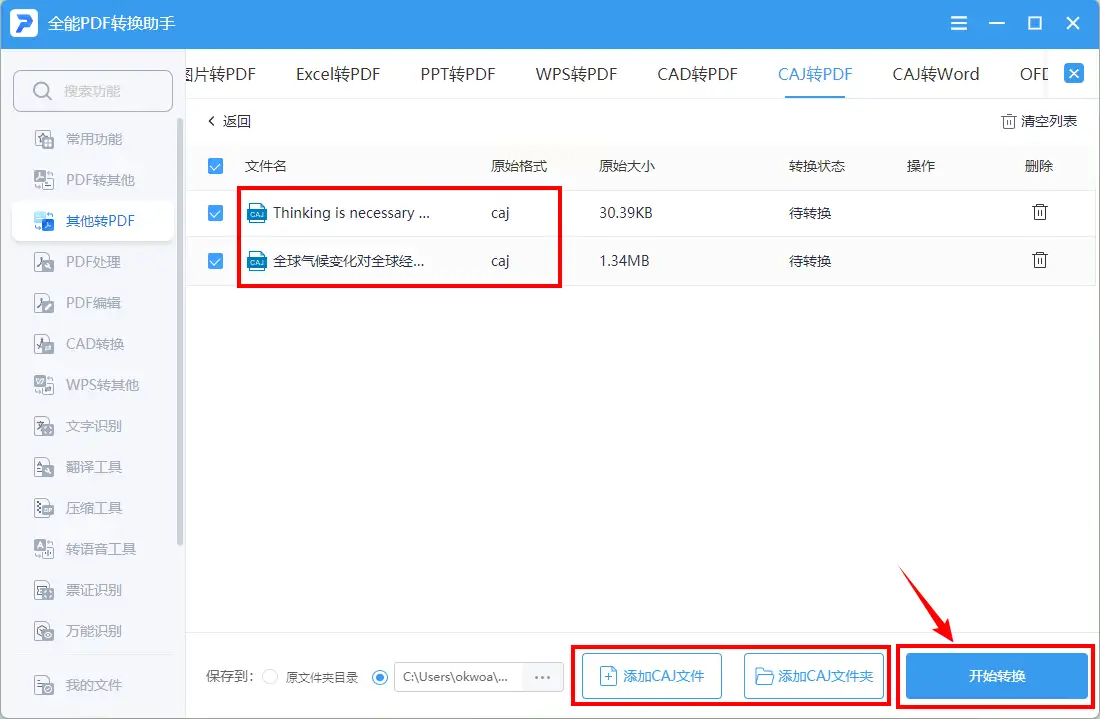
Task: Click trash icon for 1.34MB file
Action: (x=1040, y=260)
